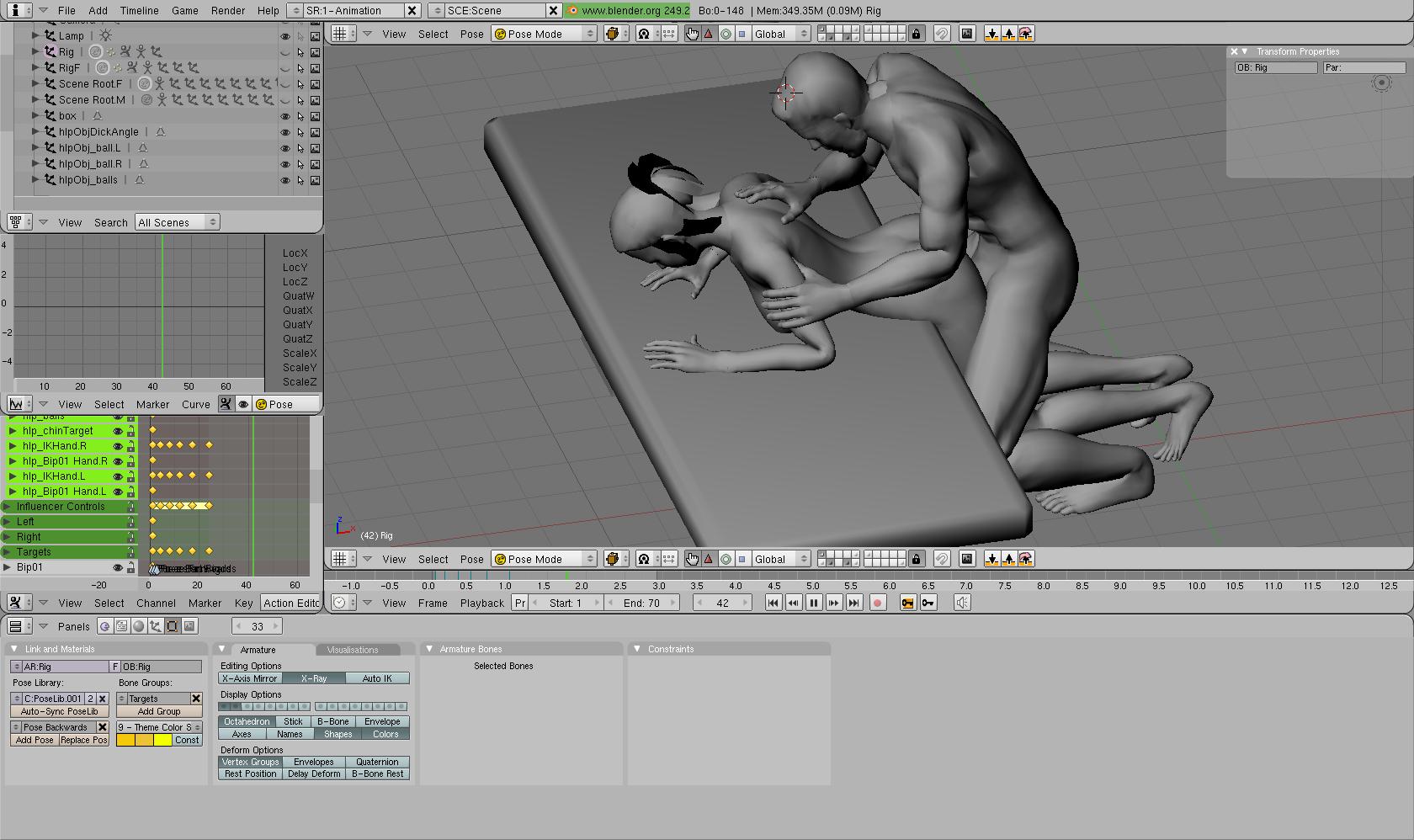Viewport: 1414px width, 840px height.
Task: Click the red record button in the timeline
Action: click(x=877, y=603)
